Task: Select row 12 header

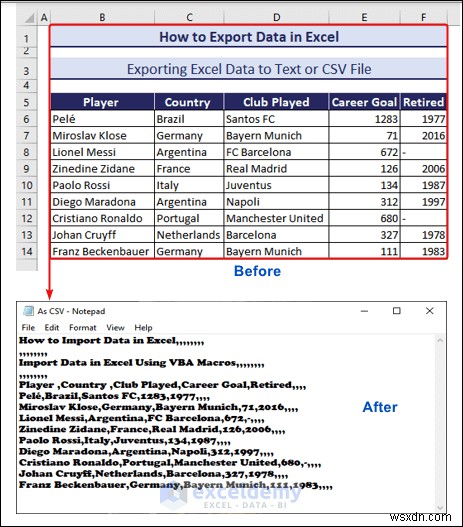Action: pyautogui.click(x=27, y=218)
